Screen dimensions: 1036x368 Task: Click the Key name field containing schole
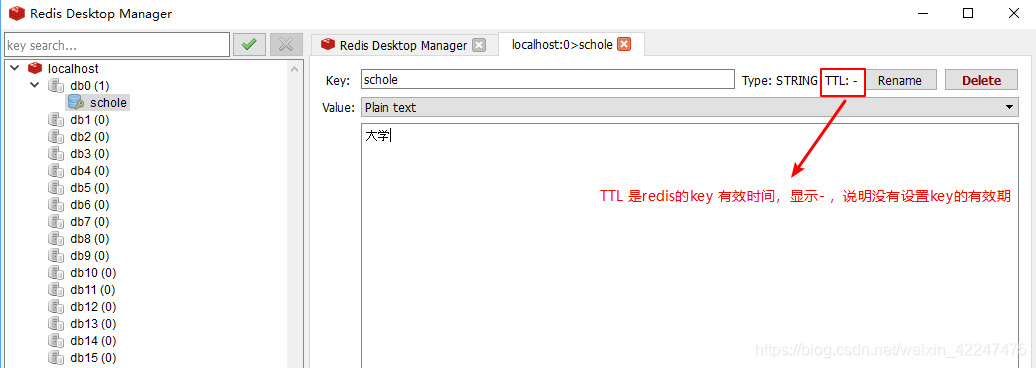pyautogui.click(x=548, y=79)
